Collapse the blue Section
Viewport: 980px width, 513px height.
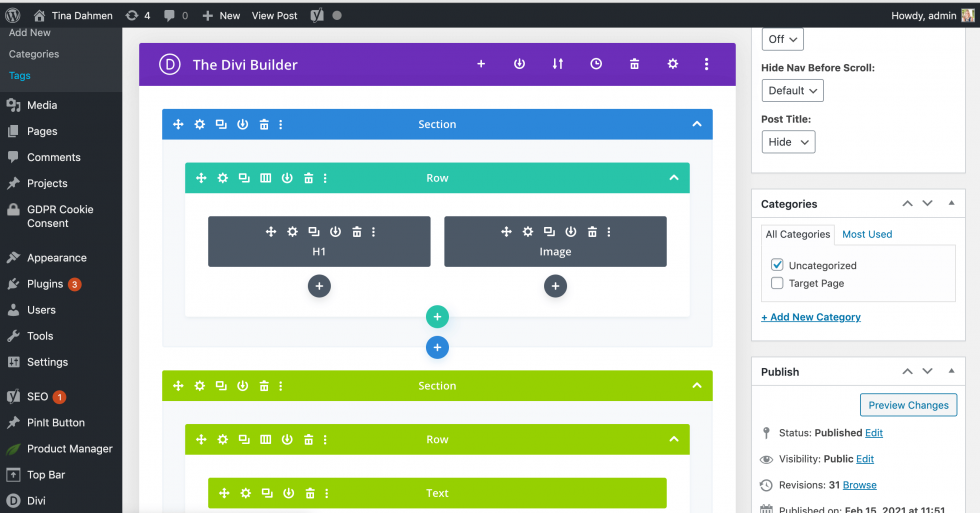click(x=697, y=124)
